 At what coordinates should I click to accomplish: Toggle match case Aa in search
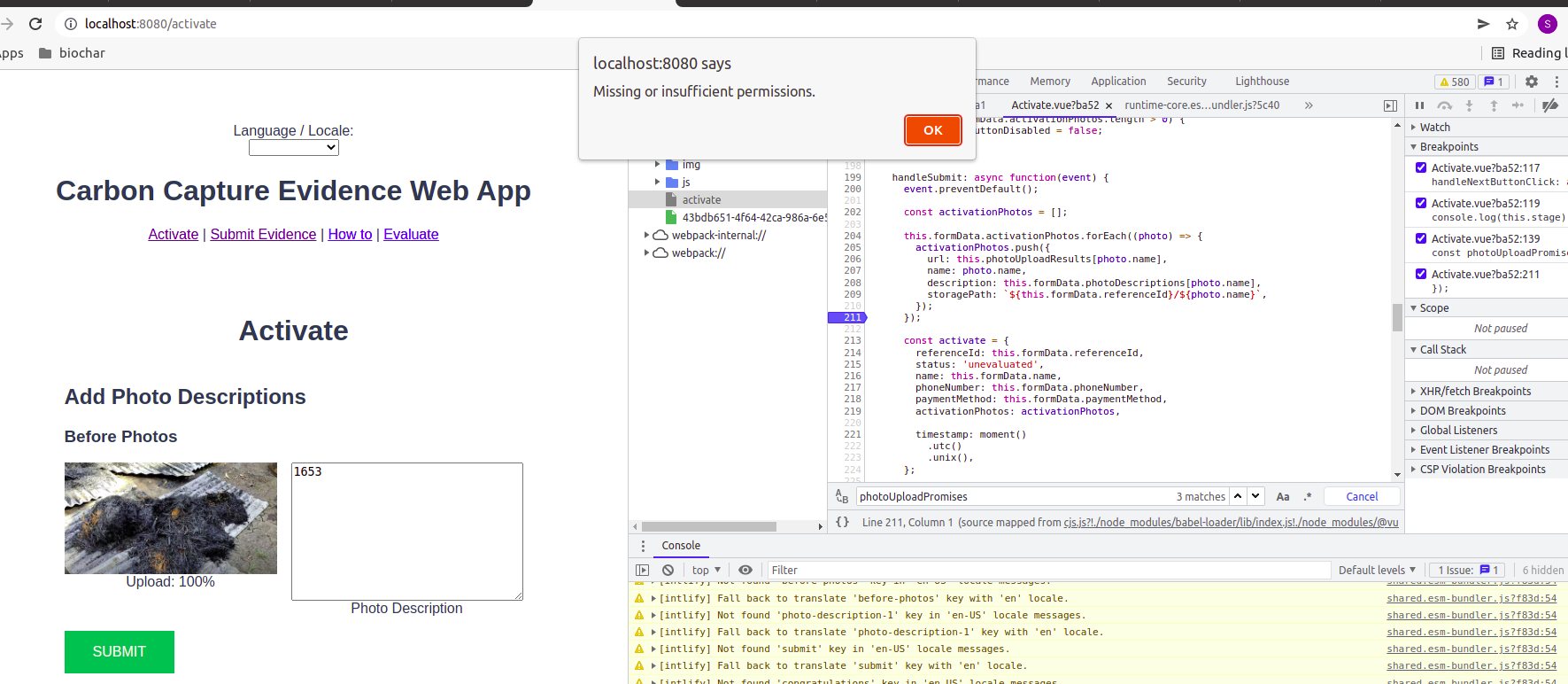pos(1283,497)
